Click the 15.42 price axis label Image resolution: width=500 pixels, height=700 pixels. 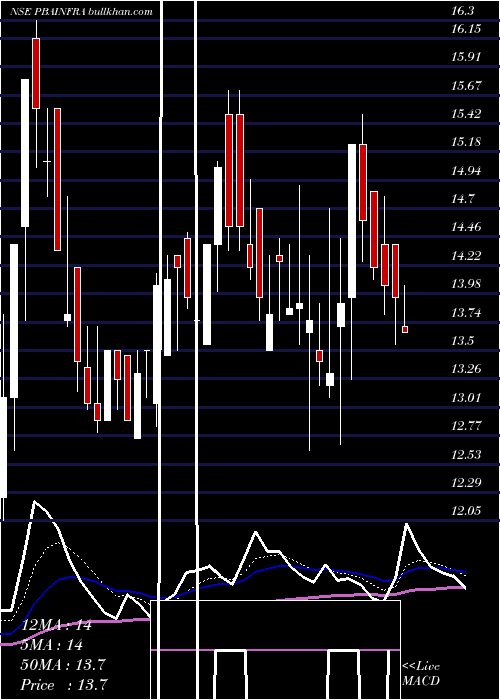(x=466, y=114)
